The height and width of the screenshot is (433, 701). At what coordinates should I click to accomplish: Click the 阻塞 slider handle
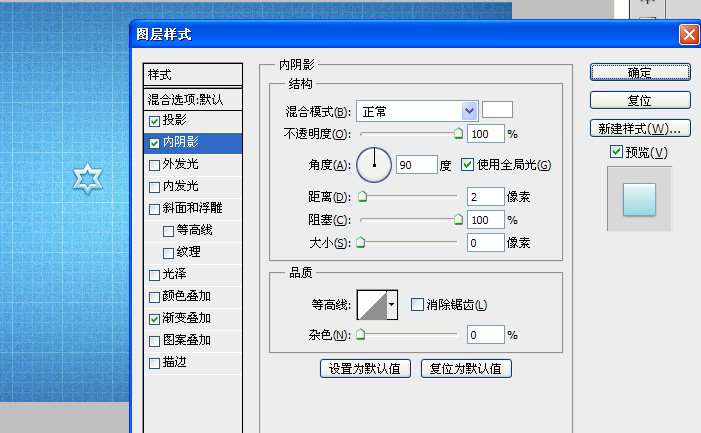(x=458, y=219)
